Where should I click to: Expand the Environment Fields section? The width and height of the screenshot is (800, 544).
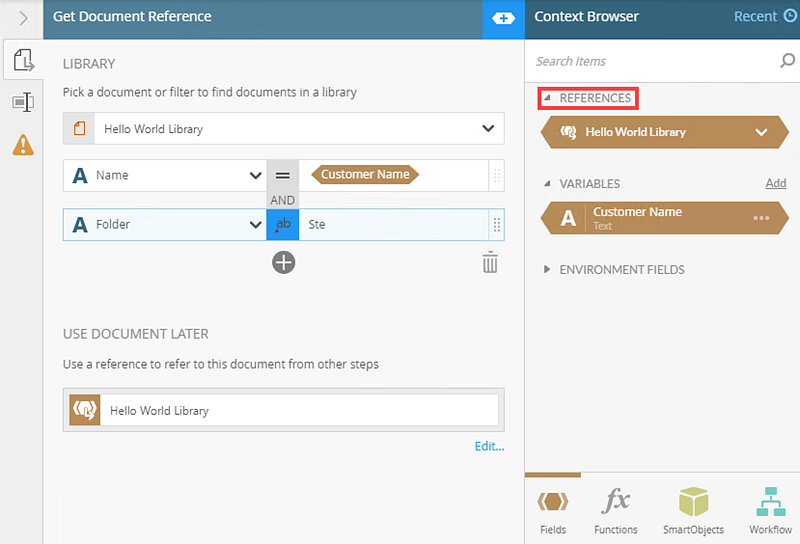coord(547,270)
